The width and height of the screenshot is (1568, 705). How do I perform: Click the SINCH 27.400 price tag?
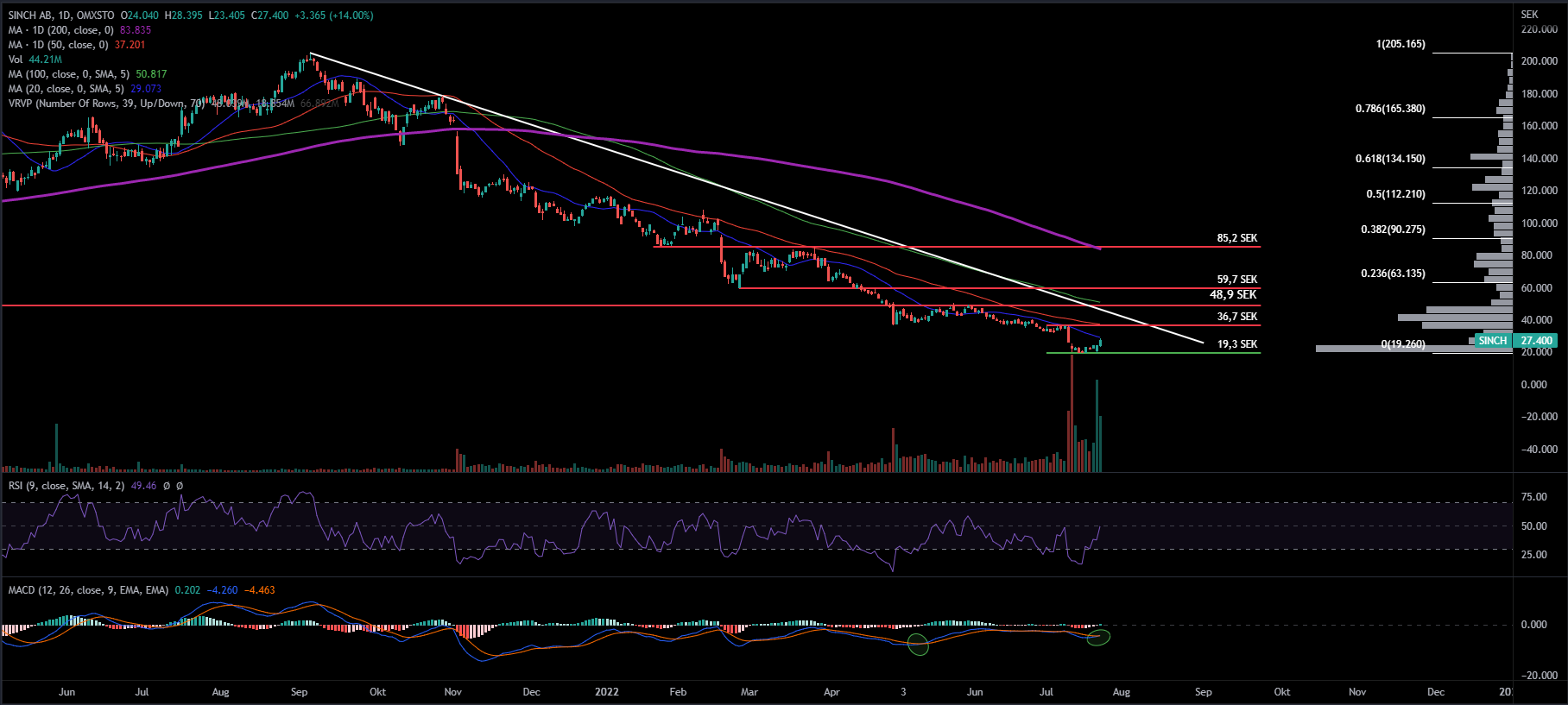click(x=1516, y=341)
